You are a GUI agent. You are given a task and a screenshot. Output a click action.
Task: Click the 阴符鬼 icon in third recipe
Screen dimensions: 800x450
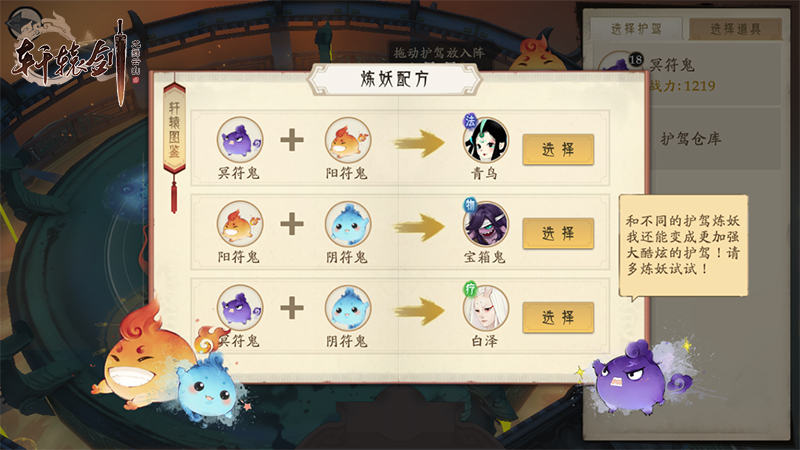[x=348, y=308]
